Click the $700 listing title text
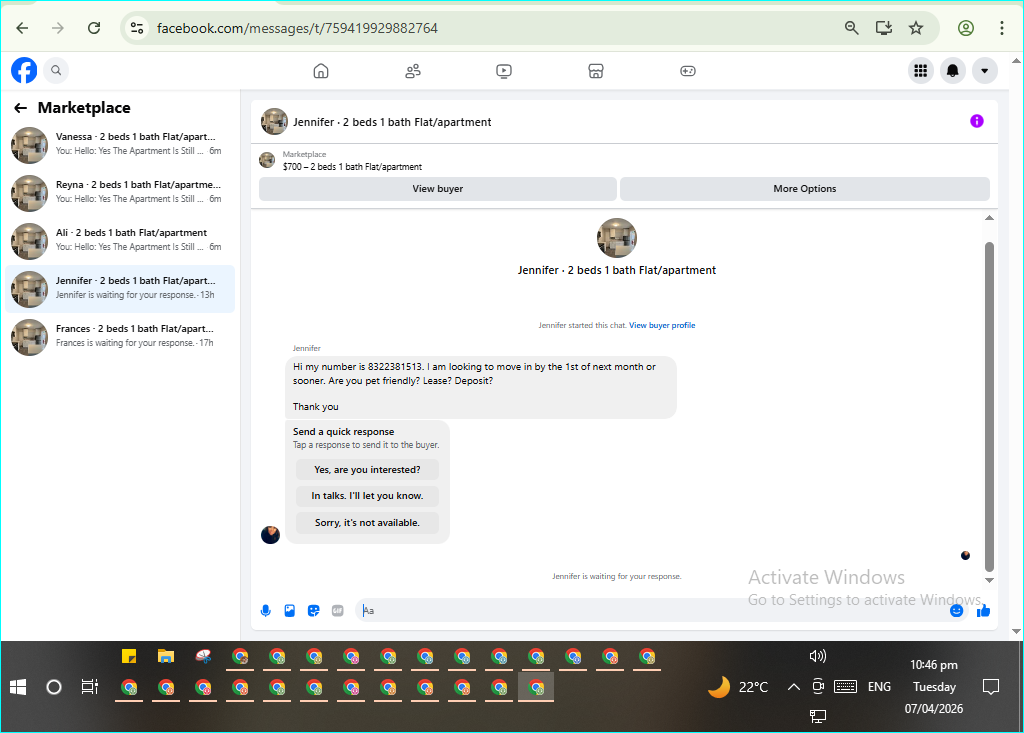1024x733 pixels. click(352, 167)
